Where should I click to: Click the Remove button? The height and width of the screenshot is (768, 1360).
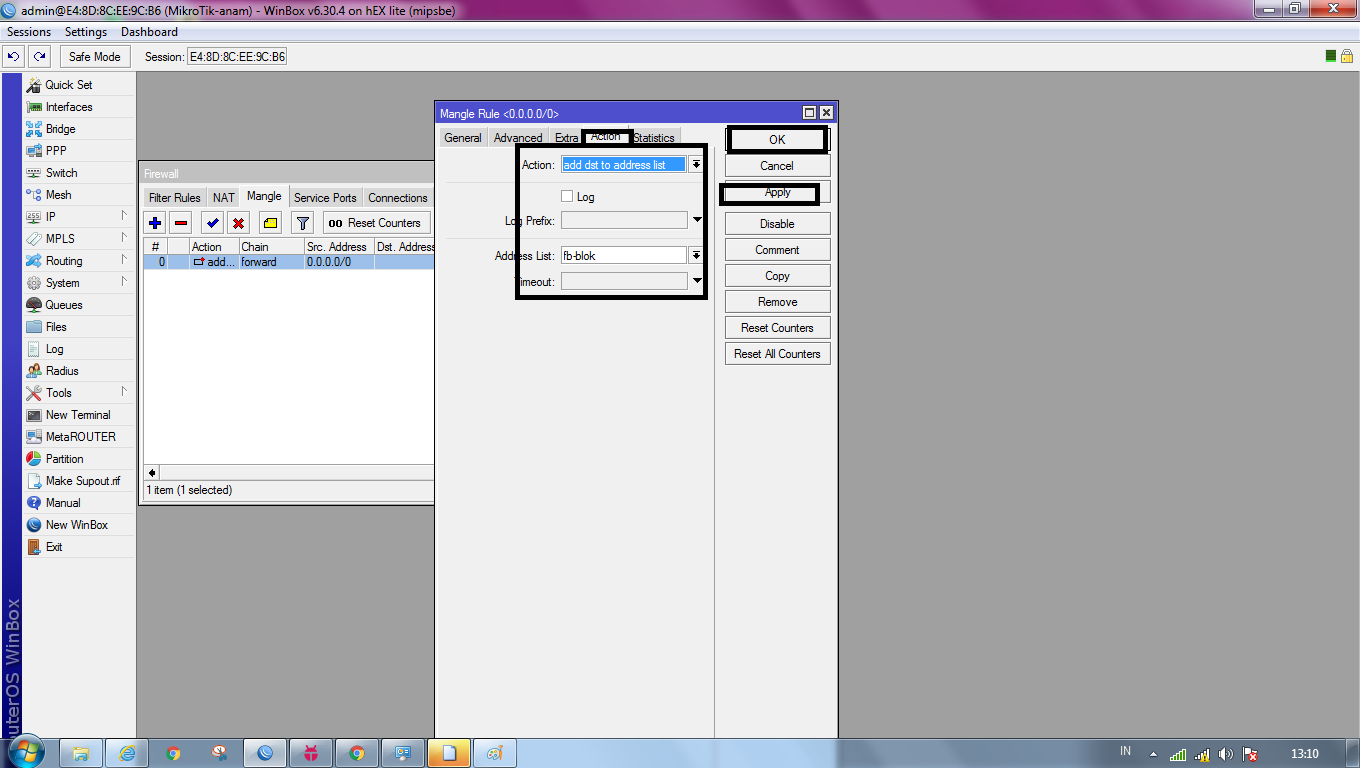tap(777, 302)
